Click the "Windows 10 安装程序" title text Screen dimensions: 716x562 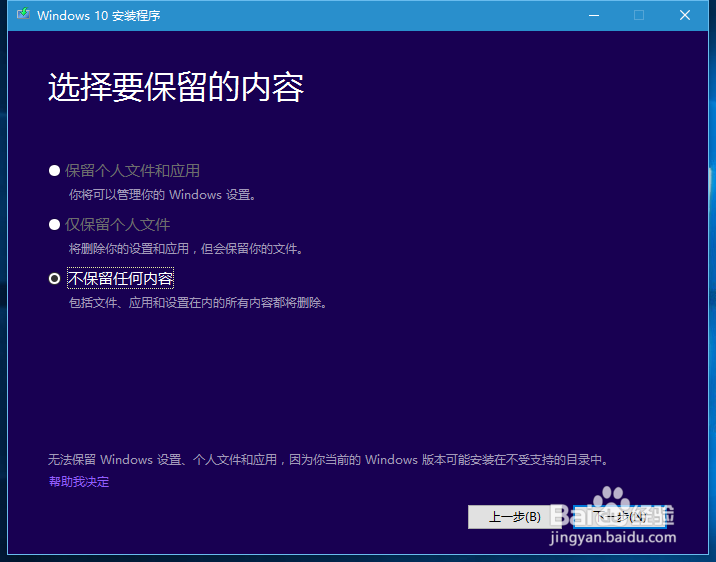[99, 16]
